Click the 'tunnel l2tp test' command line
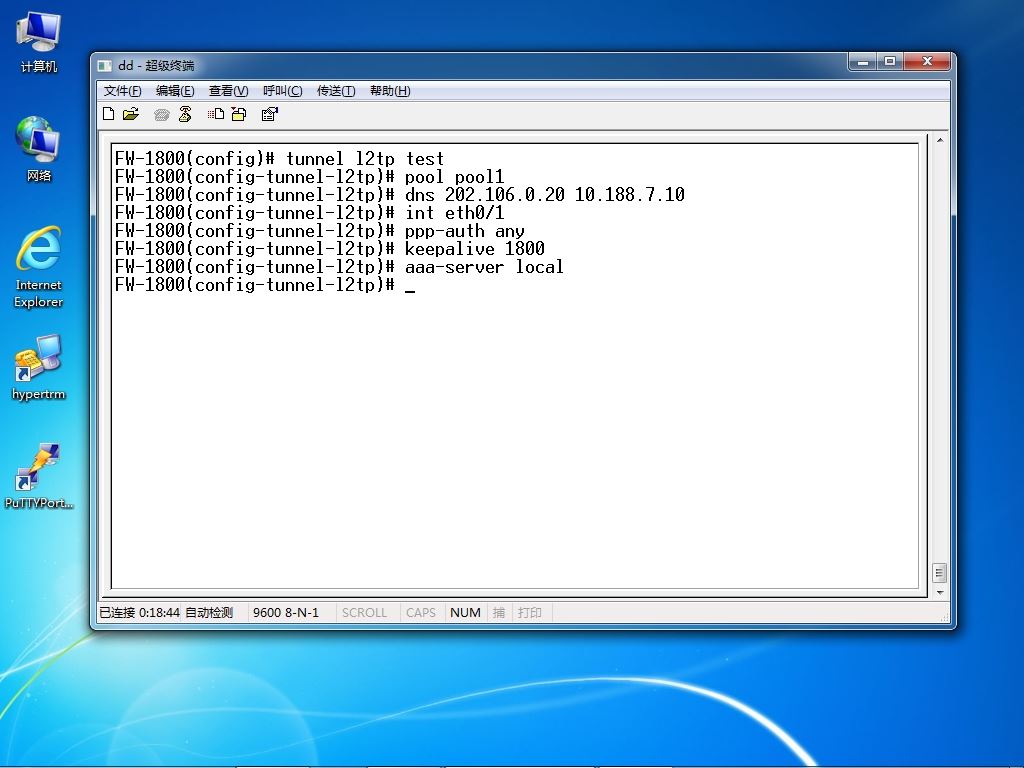Screen dimensions: 1024x768 click(279, 159)
